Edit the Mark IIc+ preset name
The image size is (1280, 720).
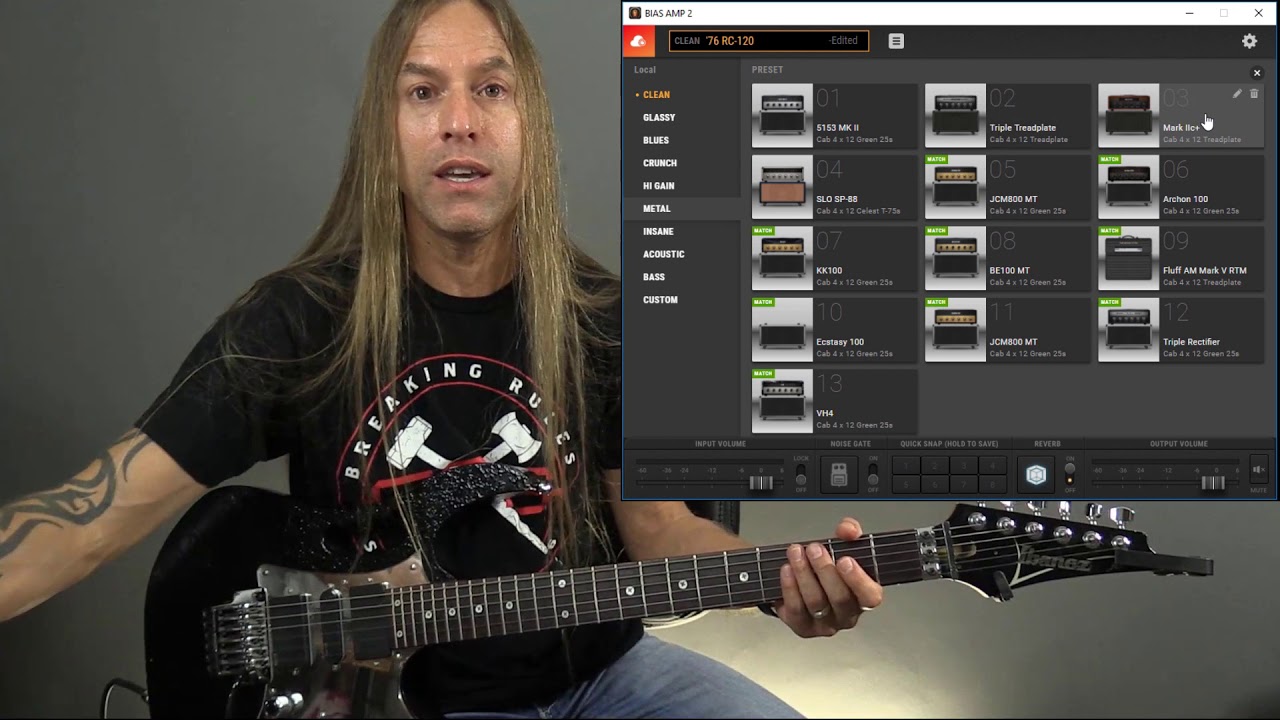tap(1237, 94)
